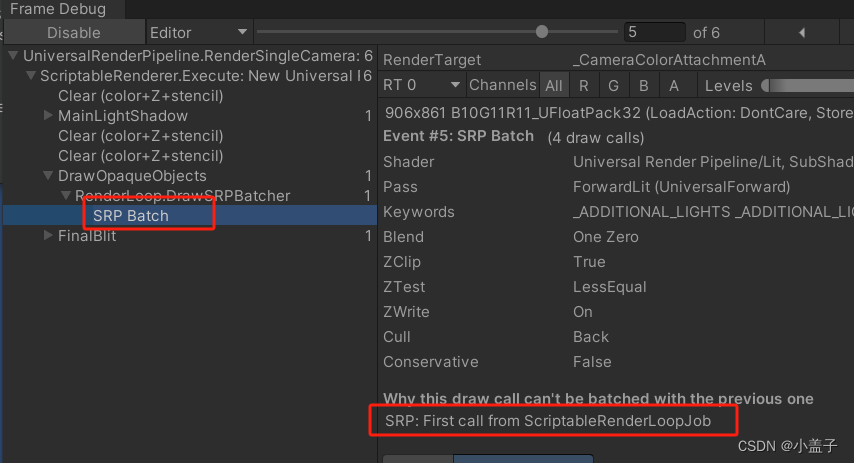This screenshot has width=854, height=463.
Task: Toggle the A channel button
Action: pos(674,86)
